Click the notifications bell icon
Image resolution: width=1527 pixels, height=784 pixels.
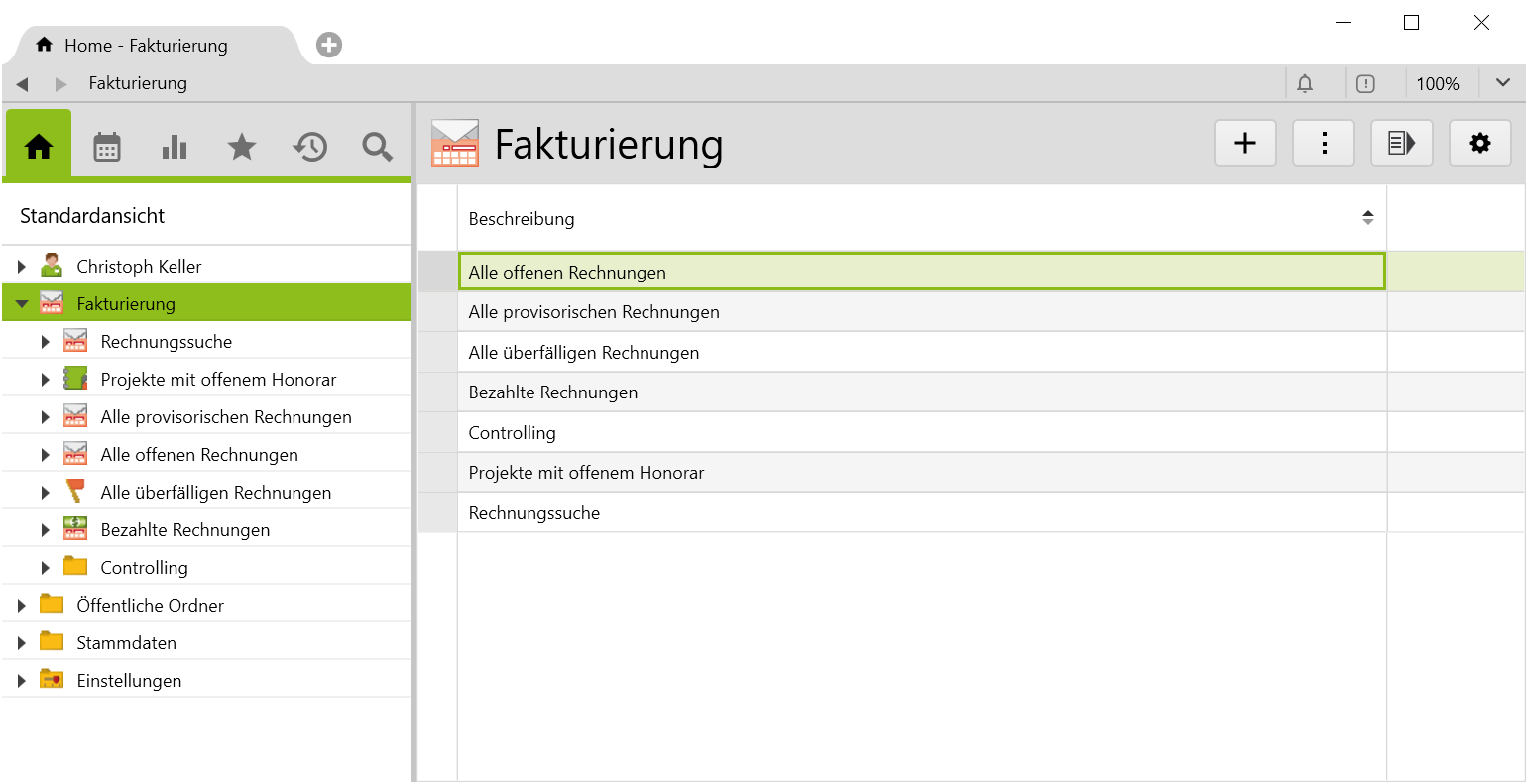(x=1305, y=84)
